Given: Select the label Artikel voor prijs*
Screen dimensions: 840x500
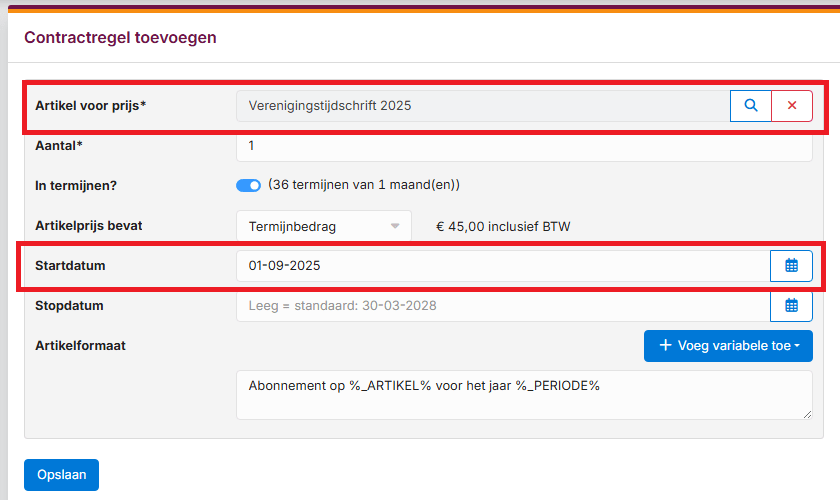Looking at the screenshot, I should (91, 106).
